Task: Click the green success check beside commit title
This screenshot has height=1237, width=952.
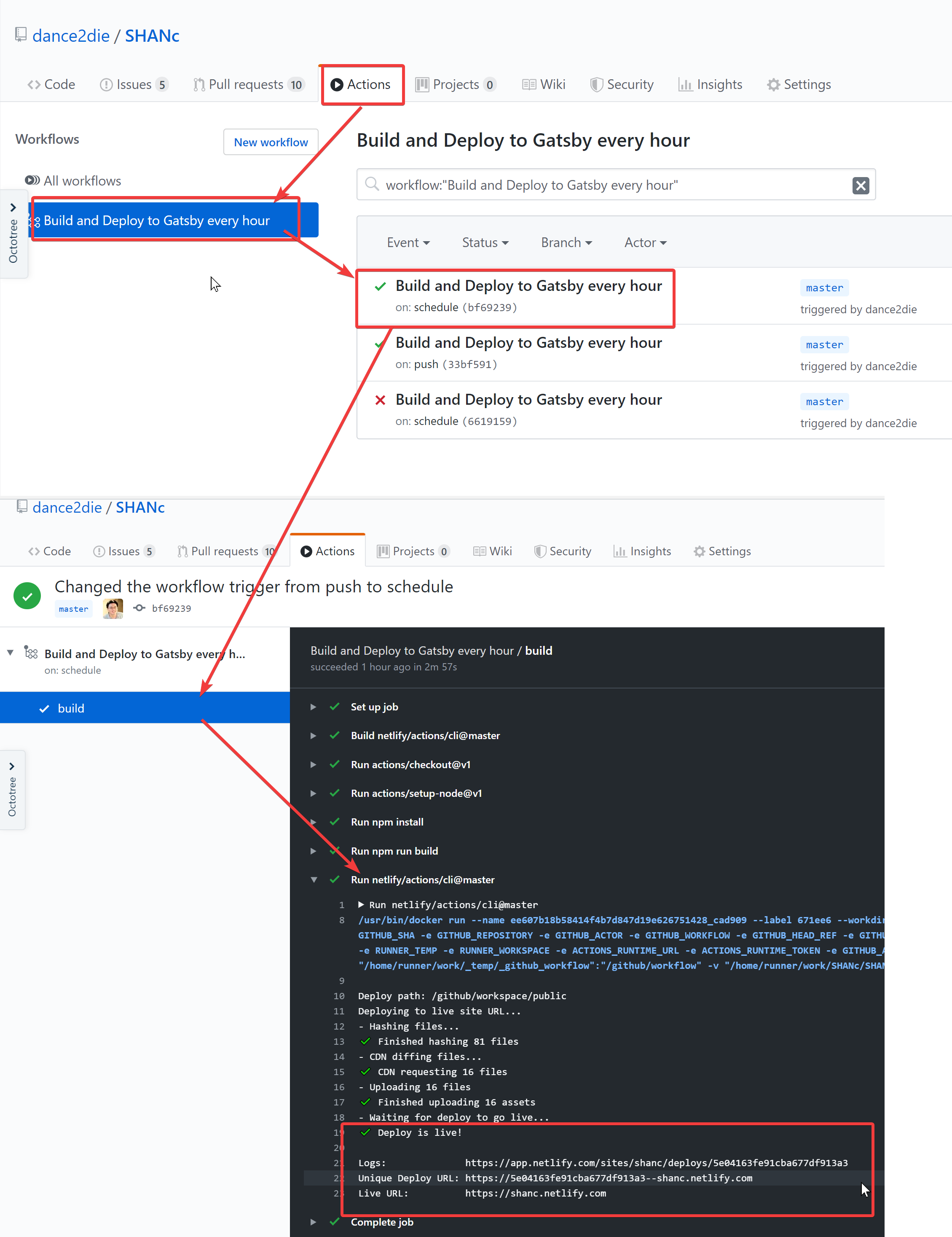Action: point(27,596)
